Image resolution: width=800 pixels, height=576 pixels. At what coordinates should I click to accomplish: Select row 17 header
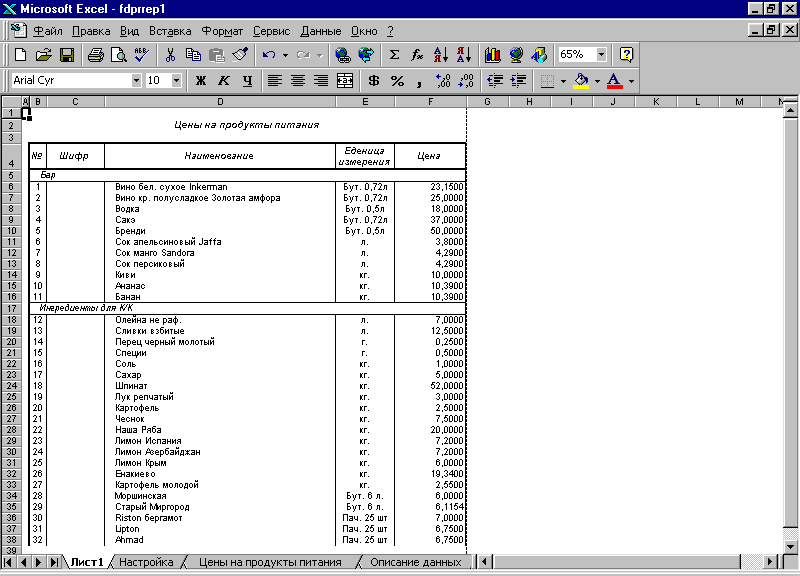pyautogui.click(x=11, y=308)
